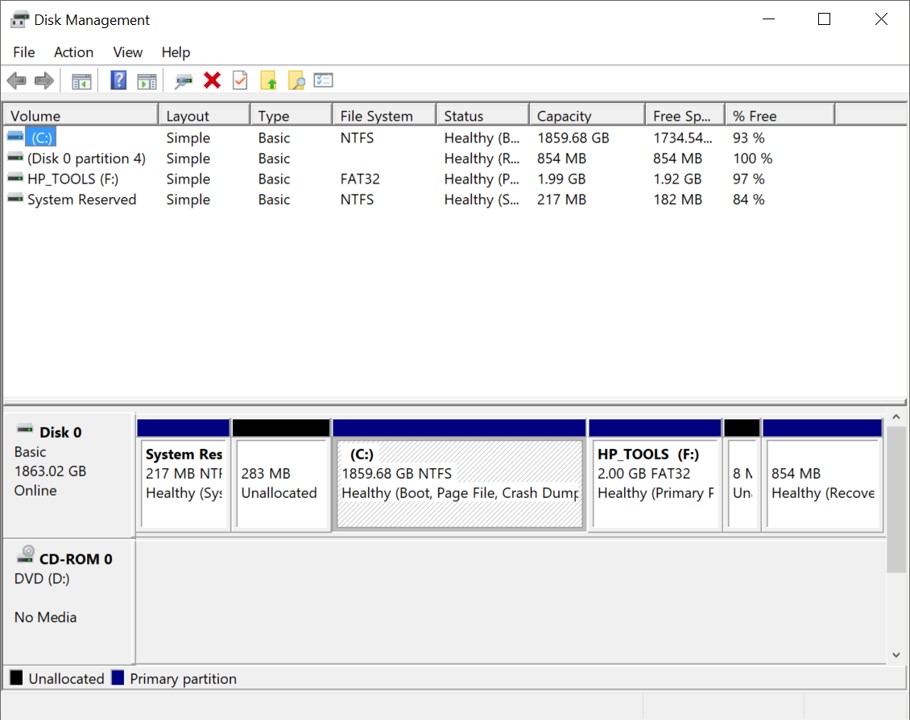Click the black Unallocated legend swatch
The image size is (910, 720).
click(16, 678)
